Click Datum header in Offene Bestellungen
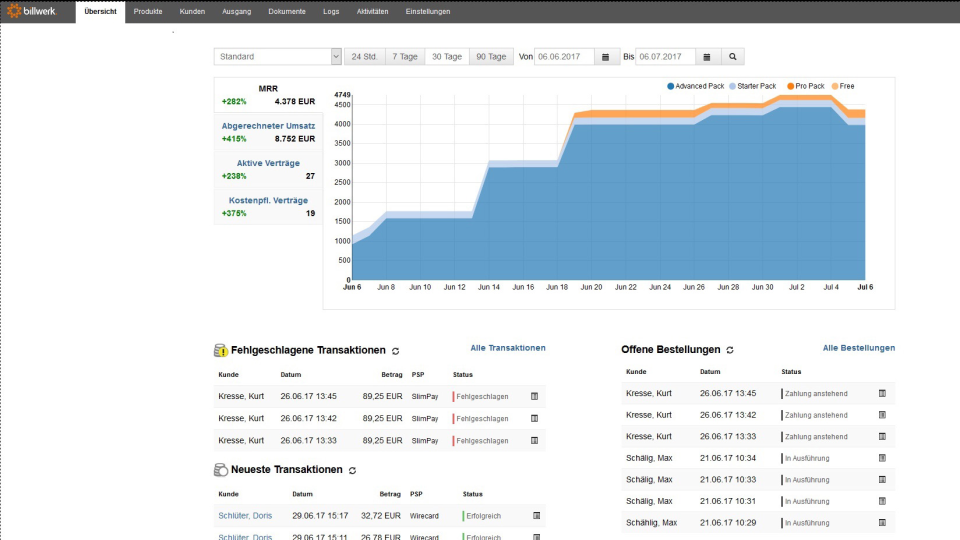Screen dimensions: 960x540 tap(710, 372)
